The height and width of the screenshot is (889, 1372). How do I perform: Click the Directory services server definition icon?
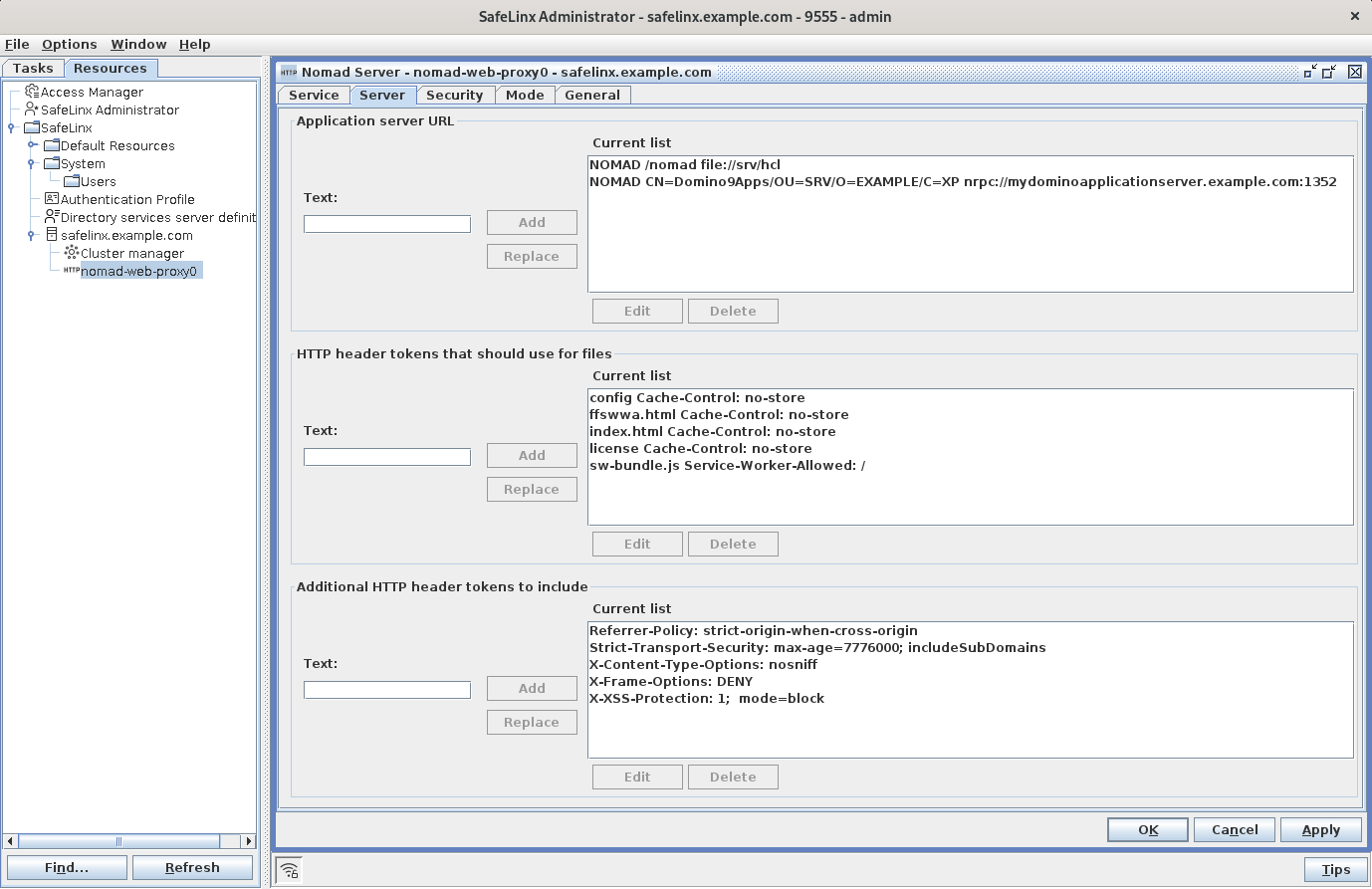click(52, 216)
